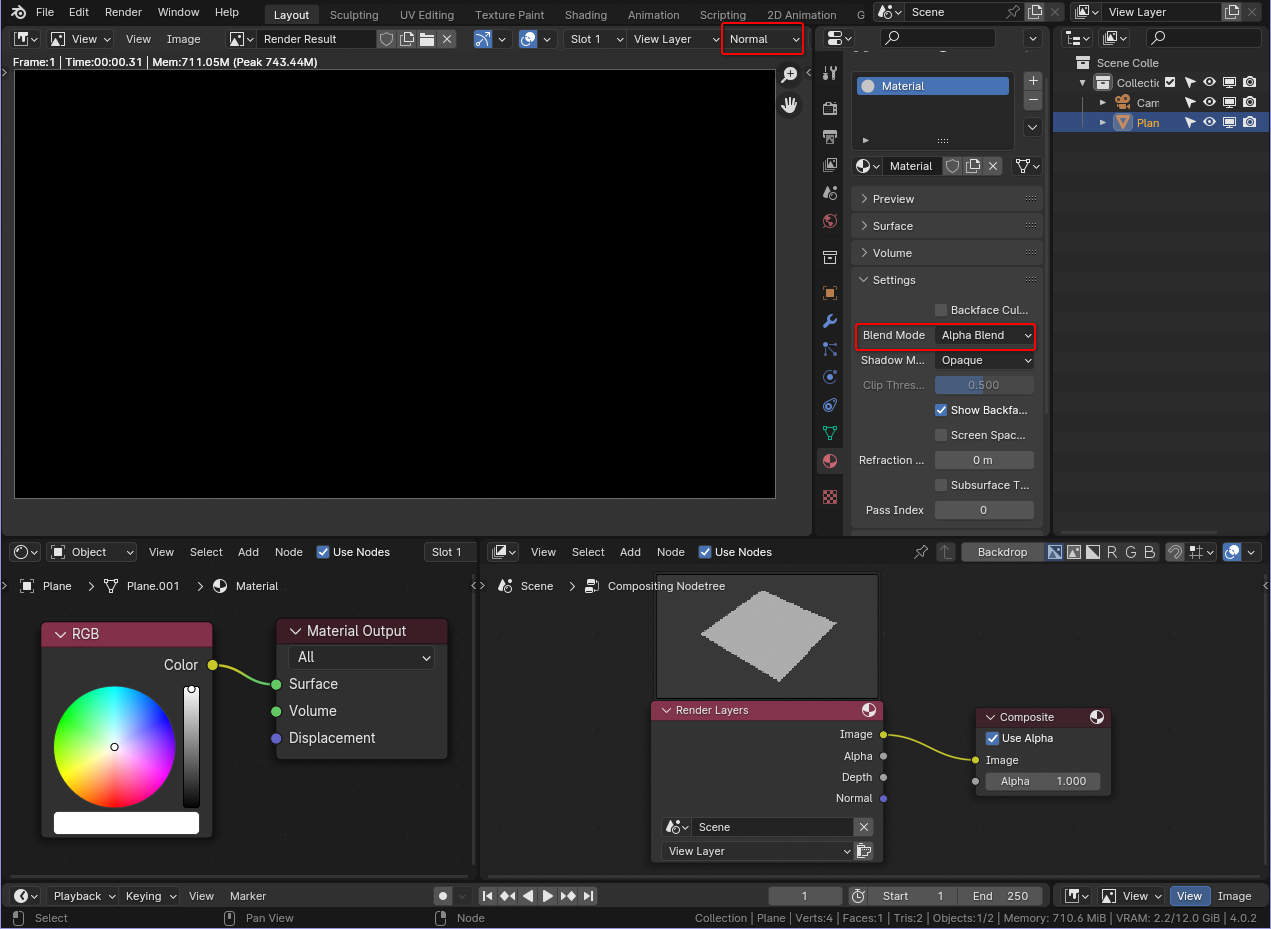Open the Render properties tab (camera back icon)

click(x=829, y=108)
